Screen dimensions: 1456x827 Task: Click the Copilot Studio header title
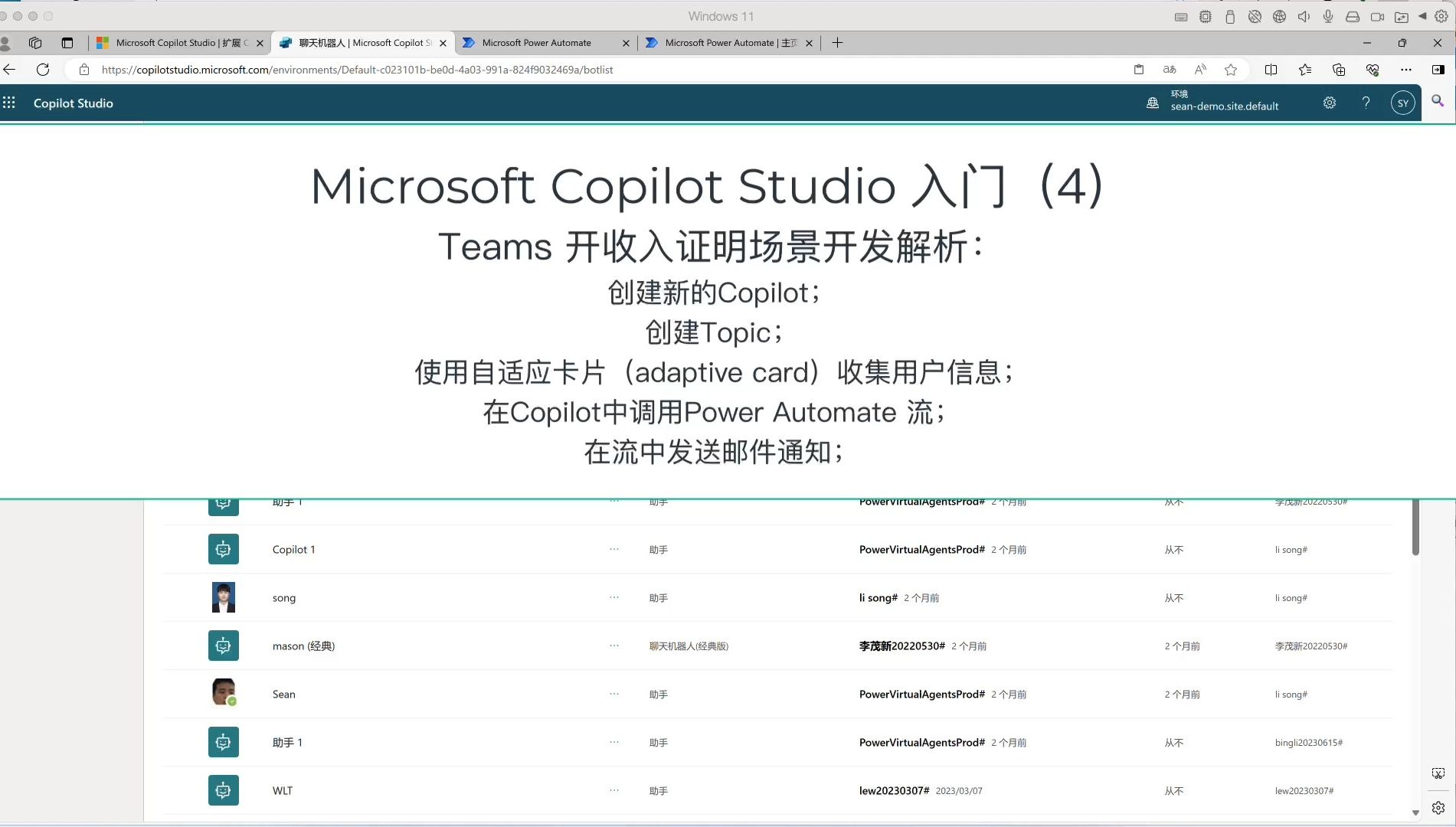click(74, 103)
